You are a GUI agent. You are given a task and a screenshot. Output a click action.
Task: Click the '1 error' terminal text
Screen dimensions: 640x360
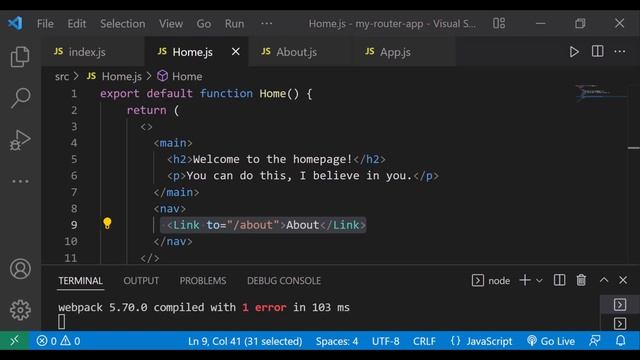pyautogui.click(x=264, y=307)
